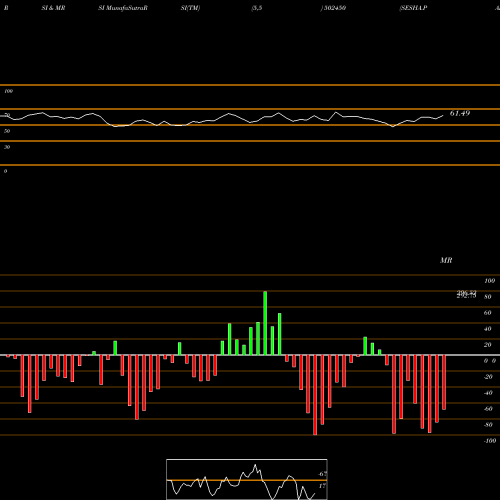Click the 61.49 RSI value label
Viewport: 500px width, 500px height.
tap(460, 113)
